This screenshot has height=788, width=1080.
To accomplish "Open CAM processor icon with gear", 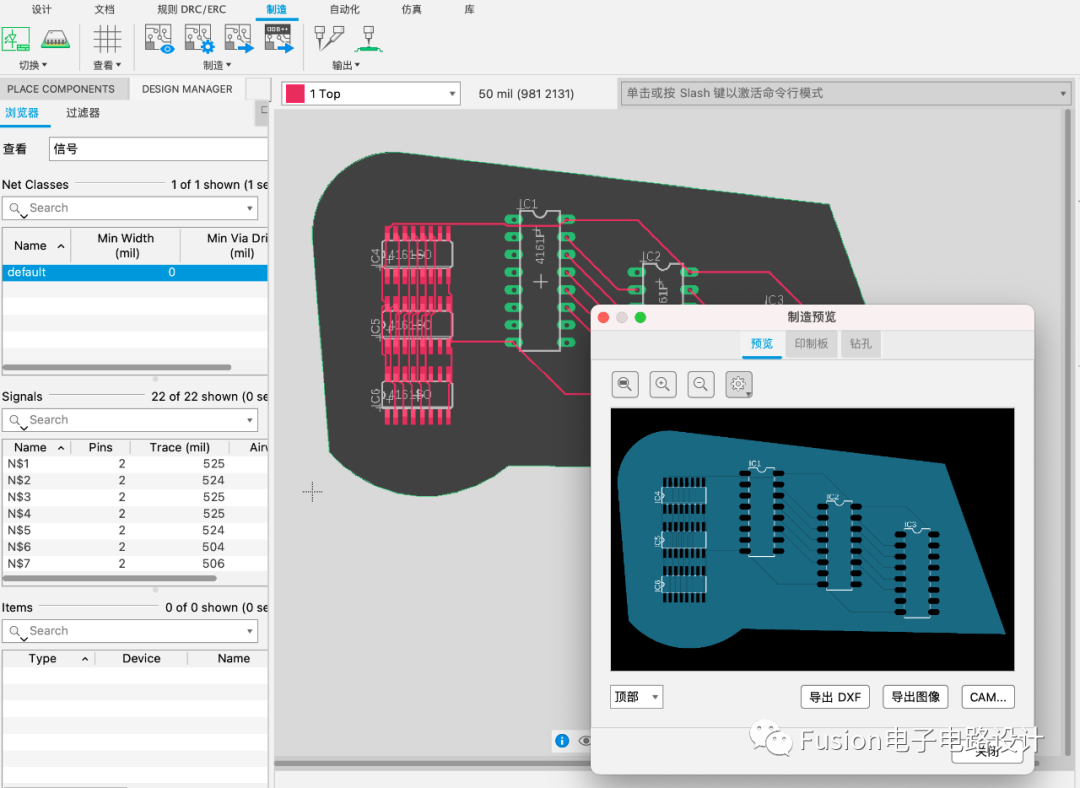I will point(199,39).
